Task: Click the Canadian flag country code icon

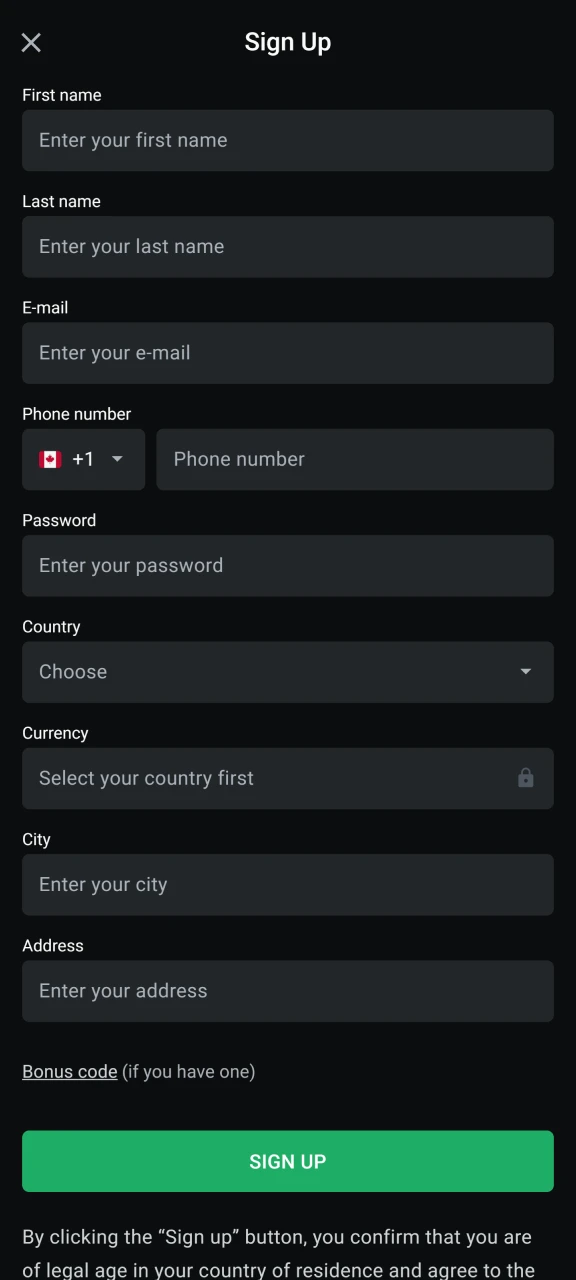Action: (x=49, y=459)
